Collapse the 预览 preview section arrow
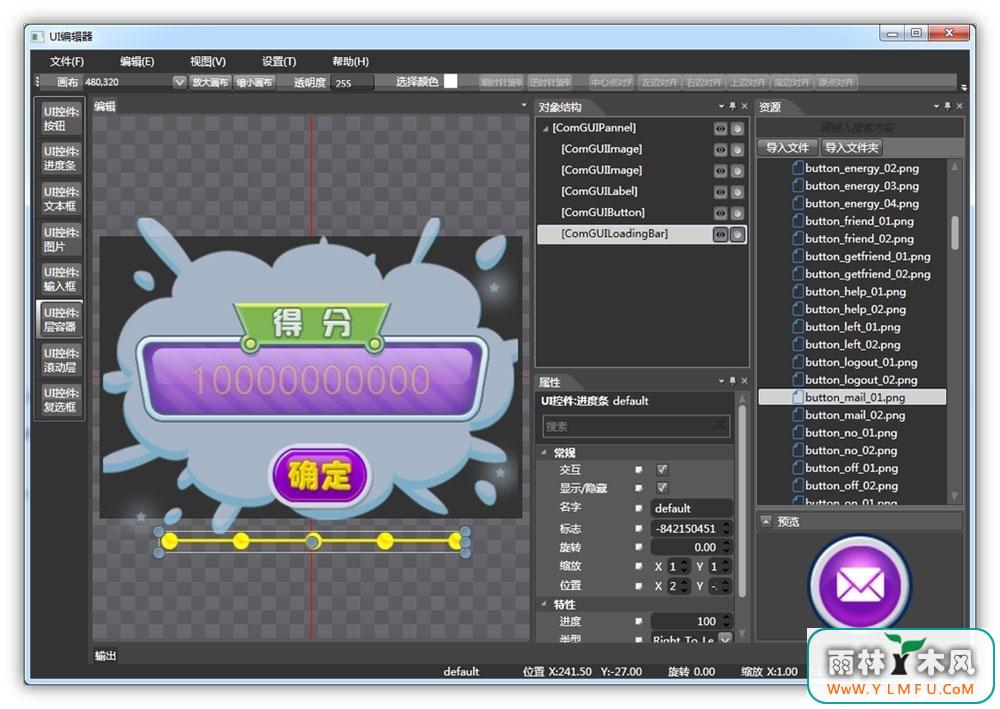This screenshot has width=1000, height=709. click(766, 521)
